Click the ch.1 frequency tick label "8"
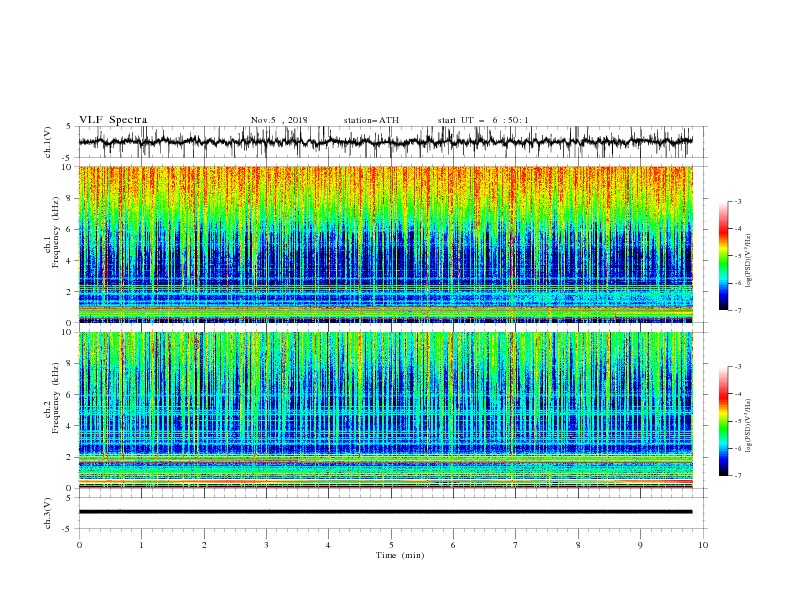Image resolution: width=792 pixels, height=612 pixels. (x=70, y=198)
